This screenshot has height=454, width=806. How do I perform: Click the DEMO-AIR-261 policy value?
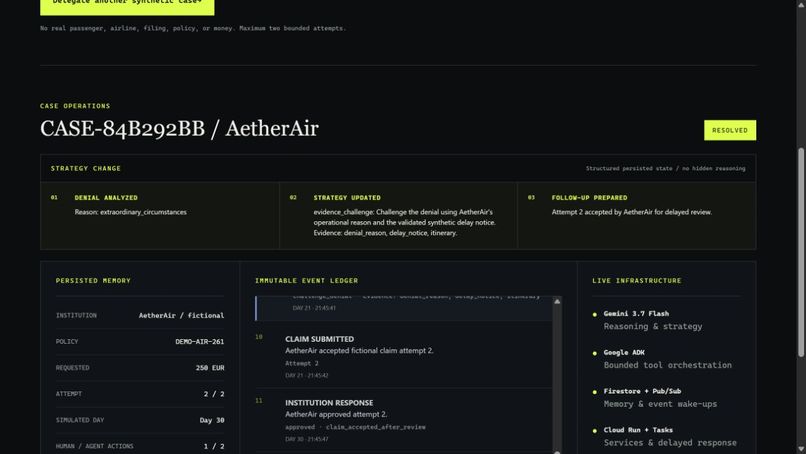pyautogui.click(x=199, y=341)
